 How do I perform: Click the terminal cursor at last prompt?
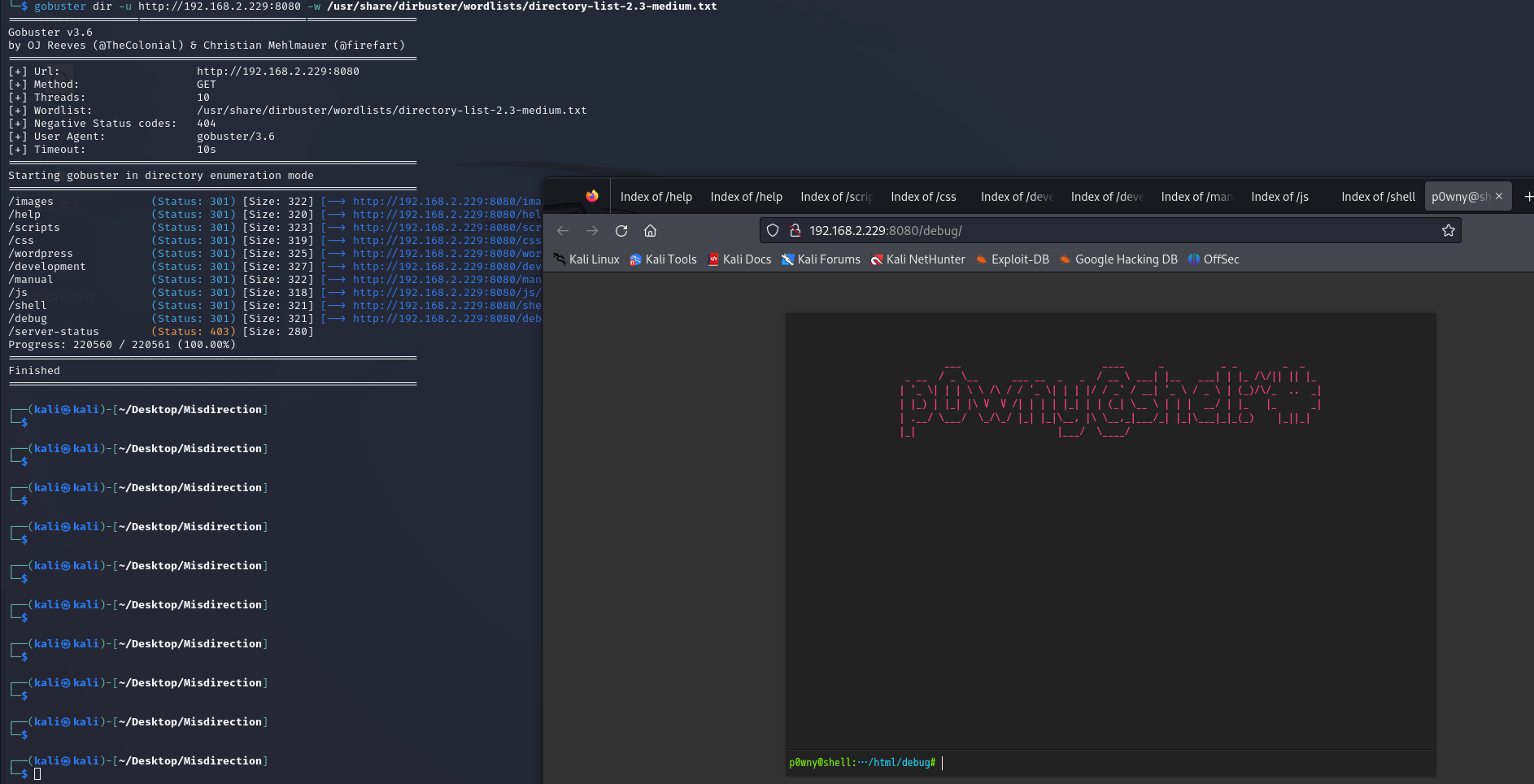coord(37,774)
